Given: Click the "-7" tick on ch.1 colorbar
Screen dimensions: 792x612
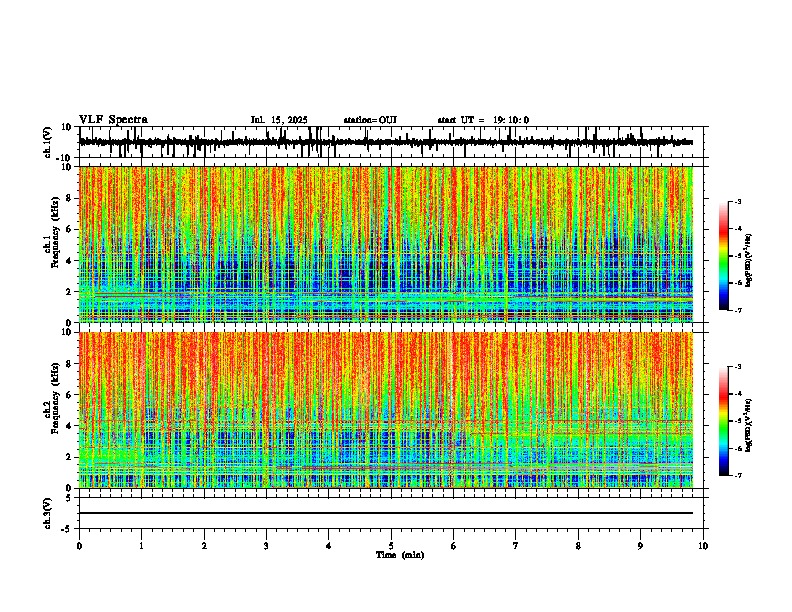Looking at the screenshot, I should click(737, 310).
